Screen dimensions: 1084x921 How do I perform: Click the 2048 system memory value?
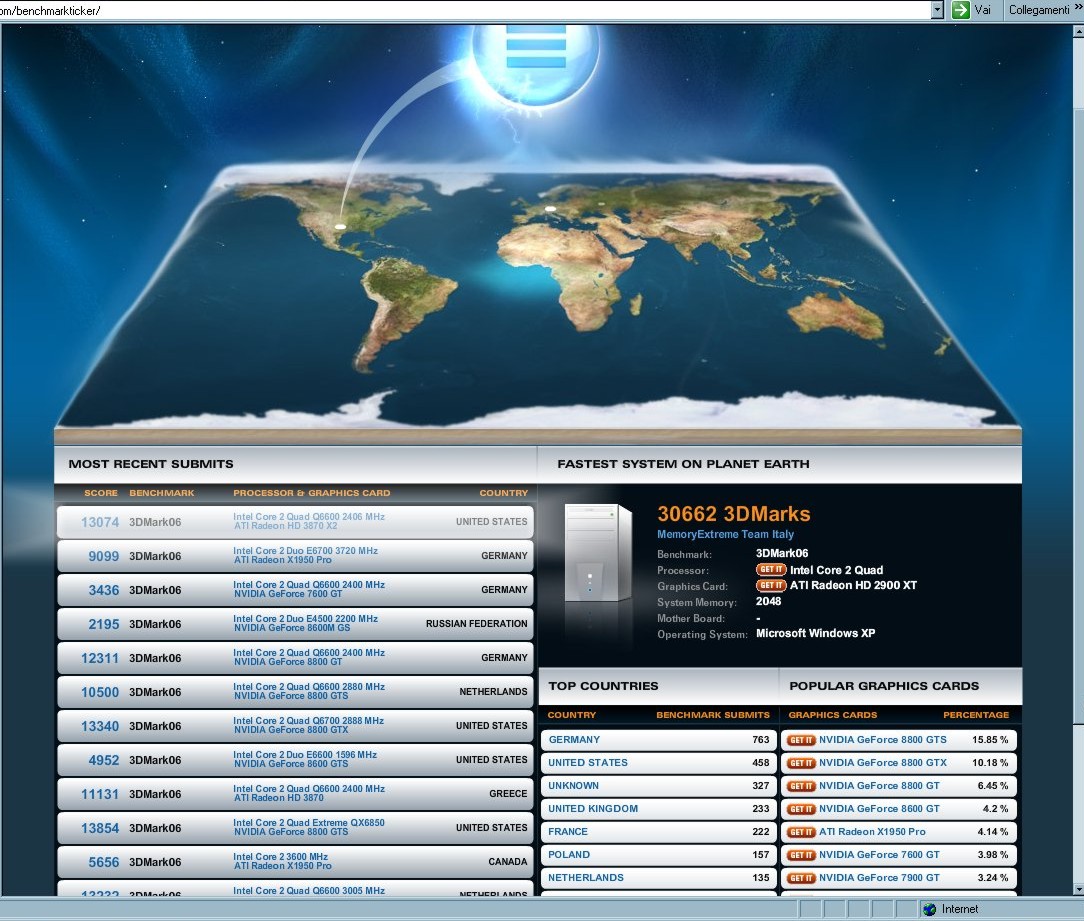pyautogui.click(x=769, y=602)
